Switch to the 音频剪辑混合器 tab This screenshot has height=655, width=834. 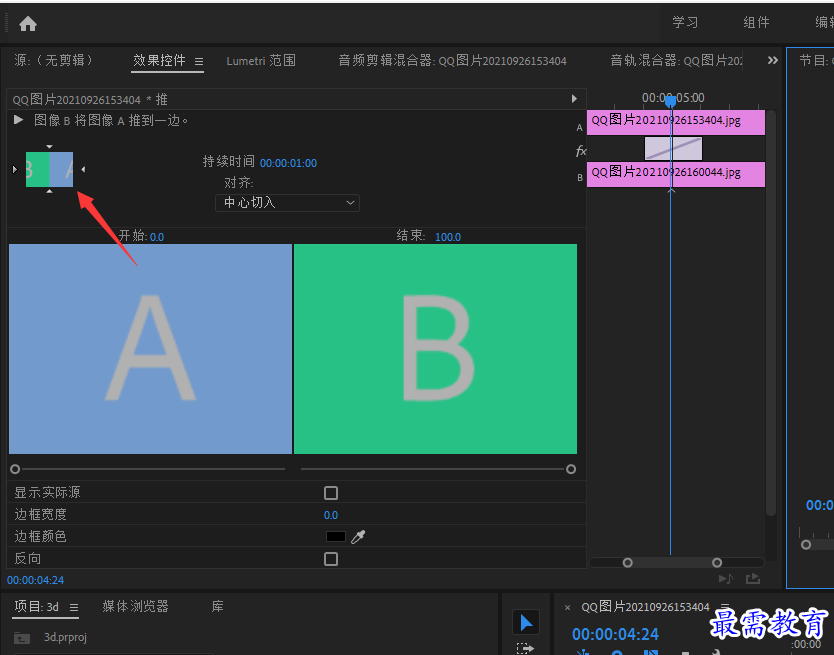point(452,61)
